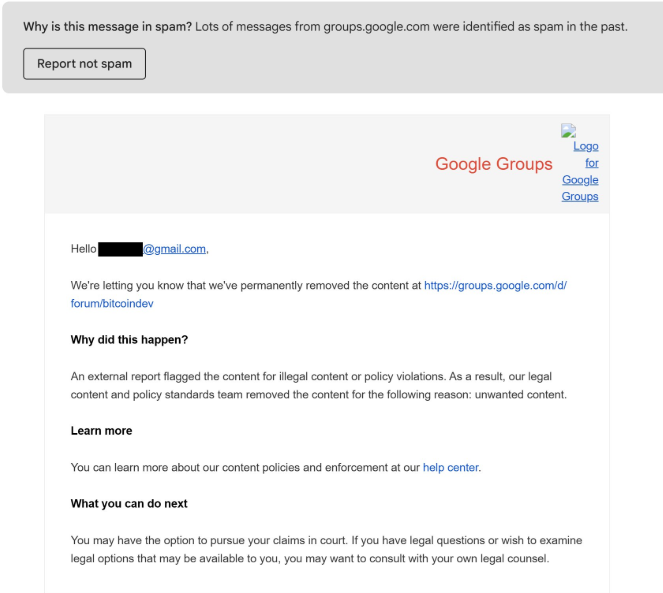The width and height of the screenshot is (663, 593).
Task: Select the Why did this happen? heading
Action: pos(129,340)
